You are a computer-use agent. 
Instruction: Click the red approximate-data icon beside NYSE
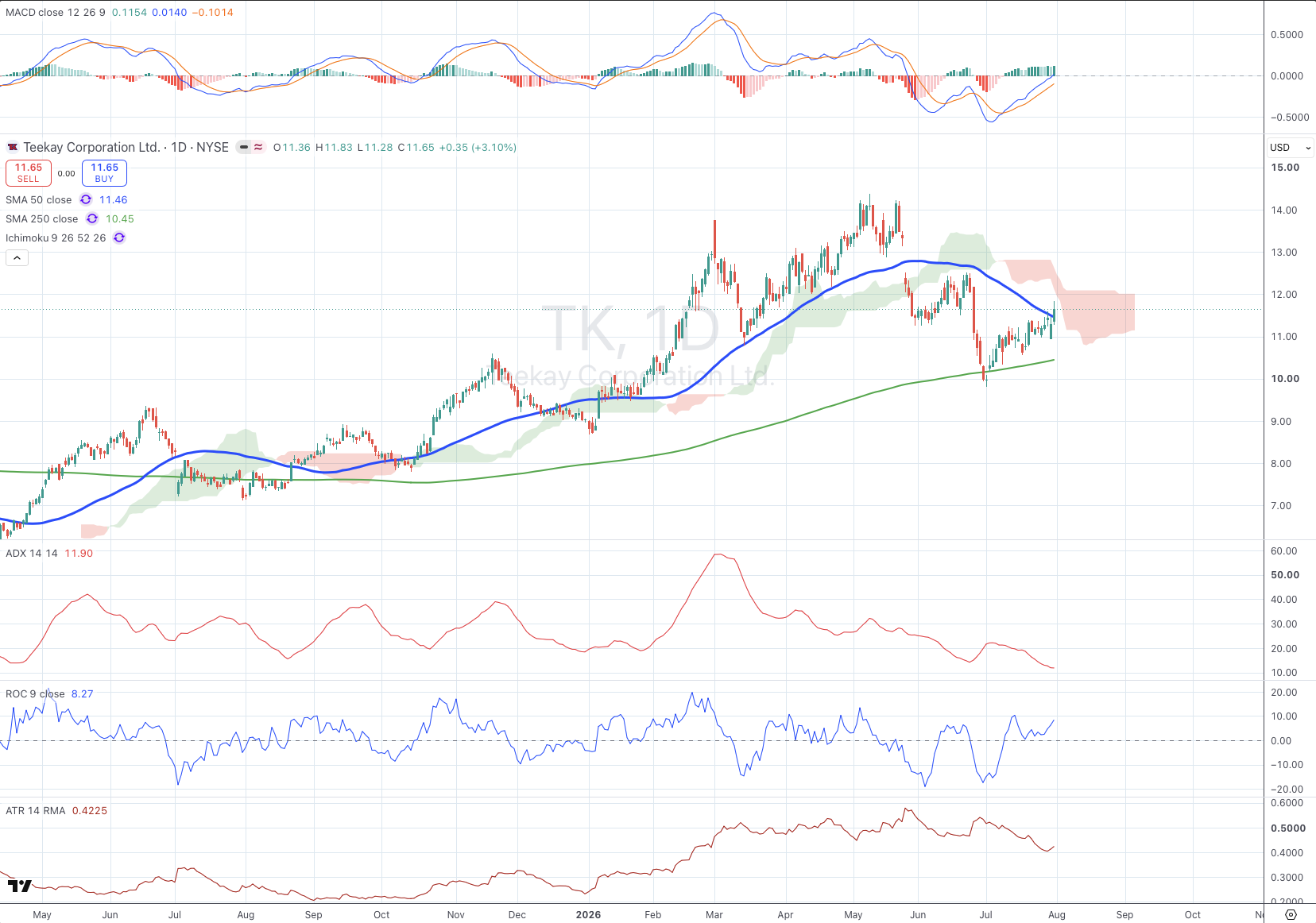pos(258,147)
